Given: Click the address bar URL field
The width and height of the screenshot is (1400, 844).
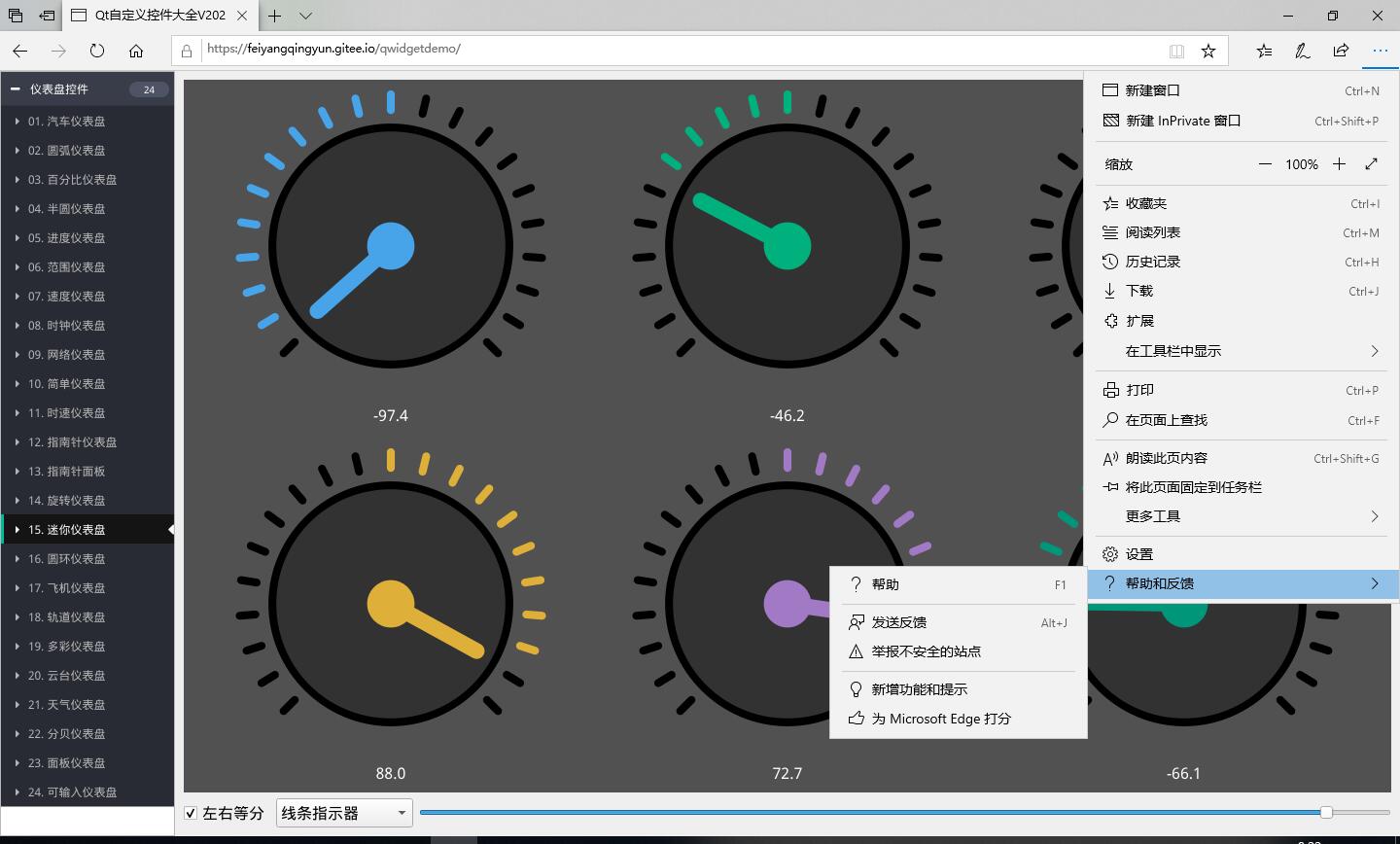Looking at the screenshot, I should (671, 49).
